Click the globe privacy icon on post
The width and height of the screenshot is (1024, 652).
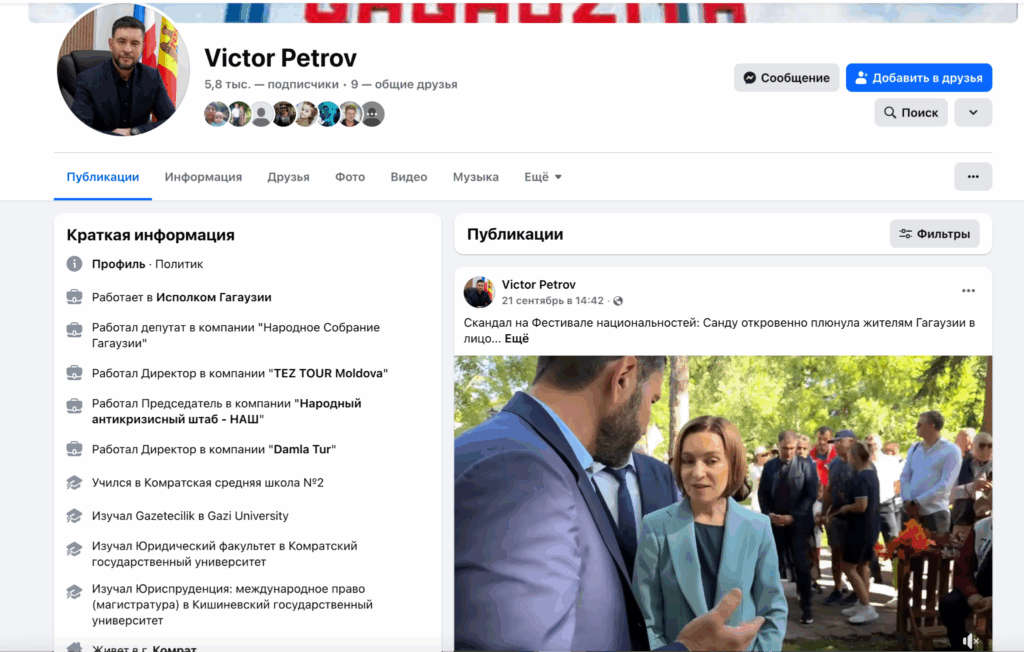click(x=618, y=301)
